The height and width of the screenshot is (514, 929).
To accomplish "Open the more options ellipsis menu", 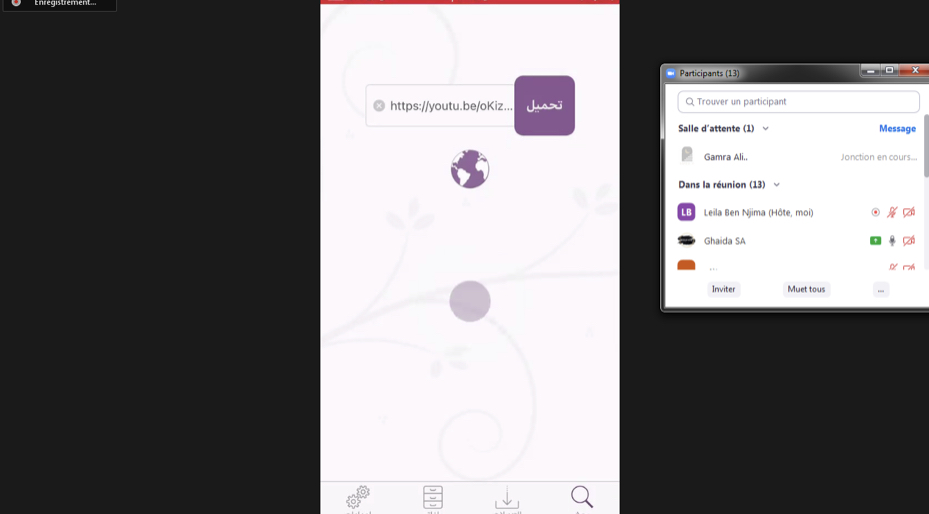I will (x=880, y=289).
